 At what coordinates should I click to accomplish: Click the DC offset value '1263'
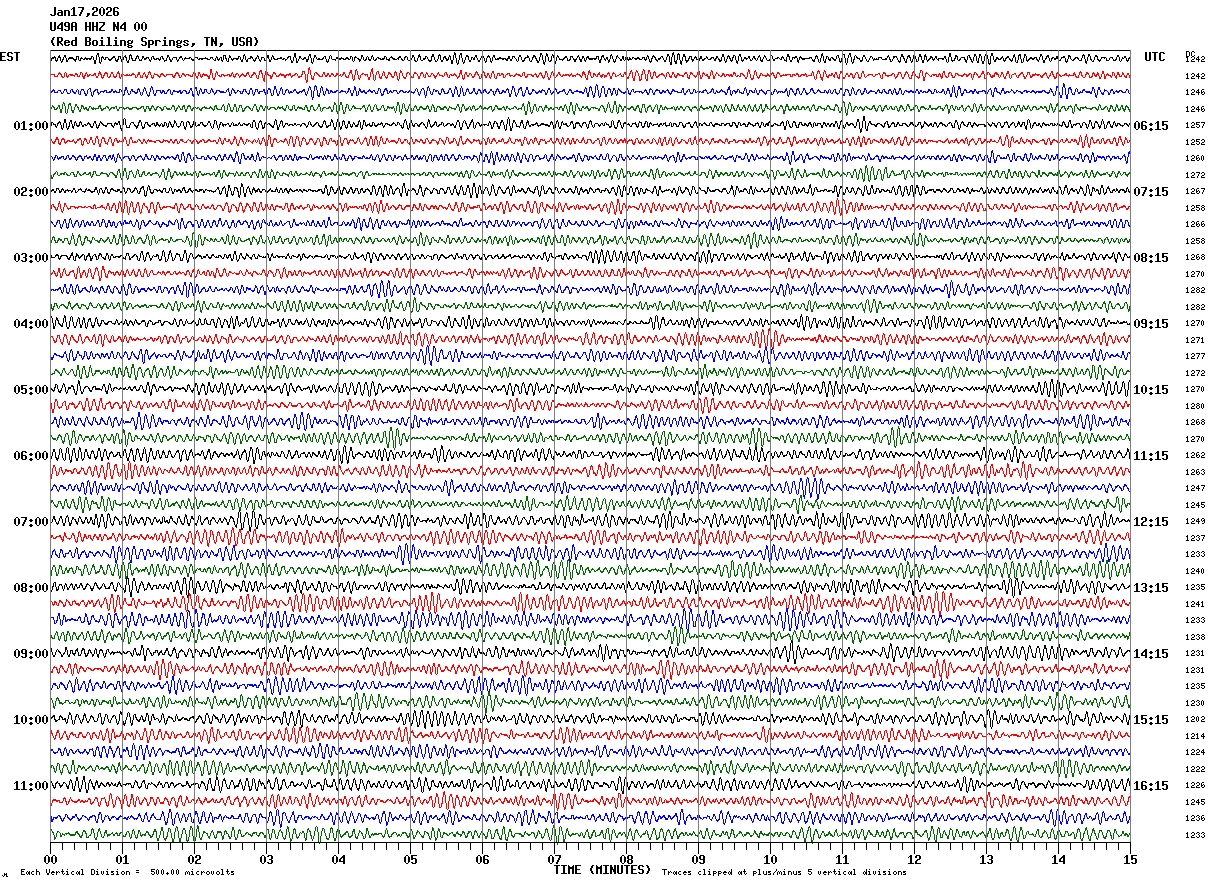pyautogui.click(x=1195, y=472)
